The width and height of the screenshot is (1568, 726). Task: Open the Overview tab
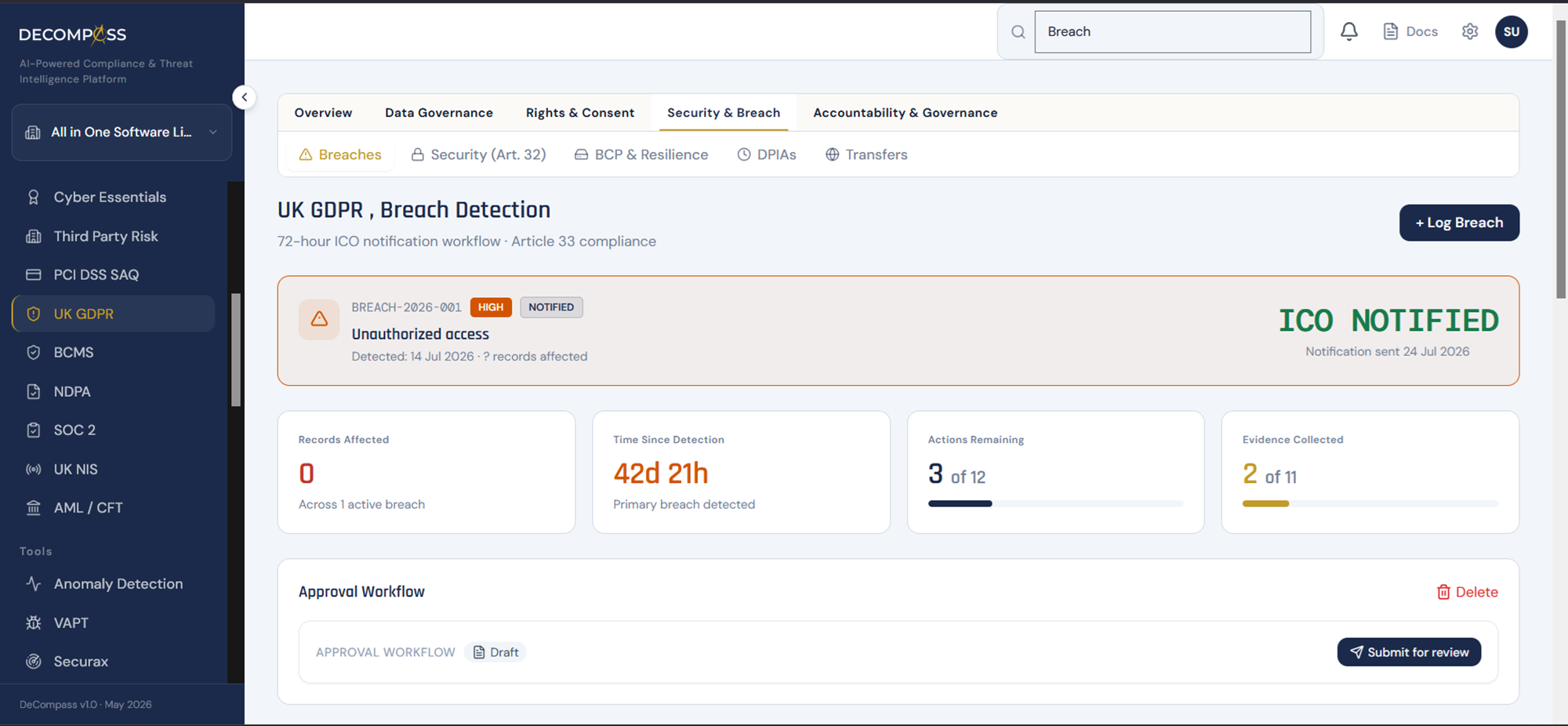323,113
